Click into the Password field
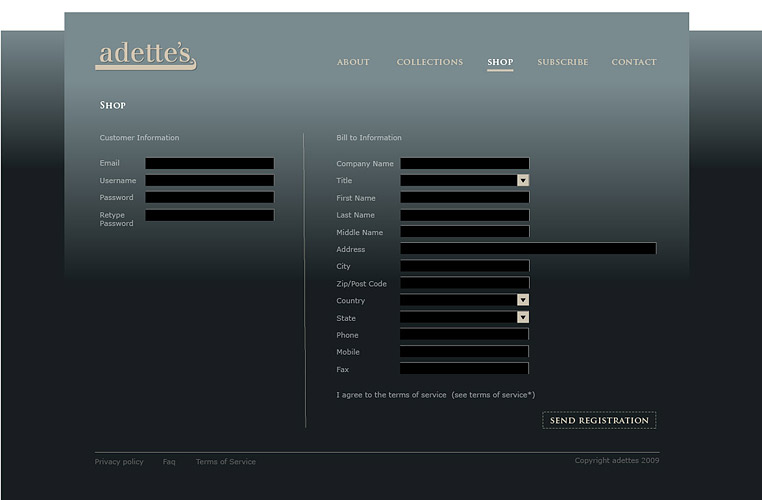The width and height of the screenshot is (762, 500). tap(209, 198)
